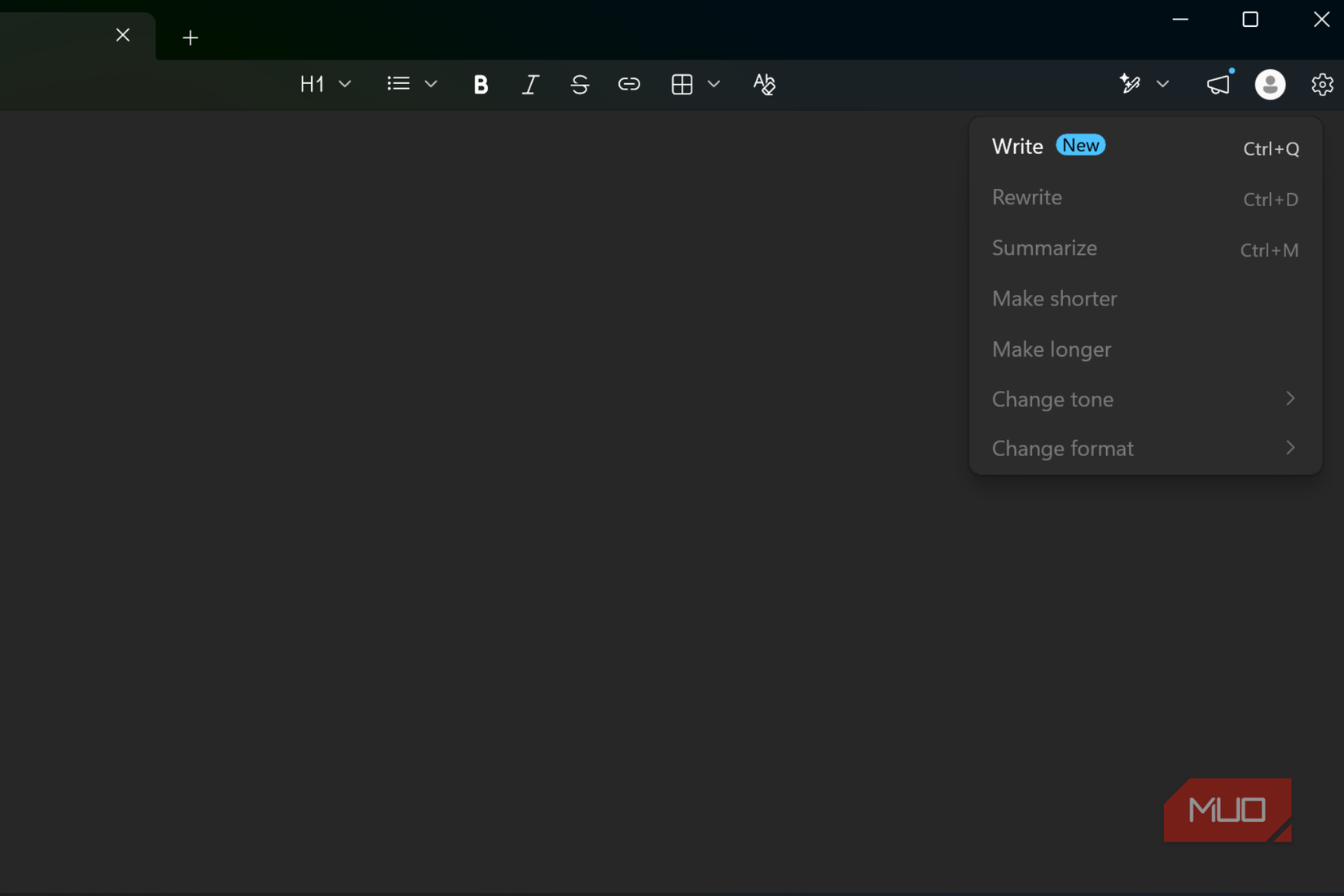This screenshot has height=896, width=1344.
Task: Select Make longer option
Action: [x=1145, y=349]
